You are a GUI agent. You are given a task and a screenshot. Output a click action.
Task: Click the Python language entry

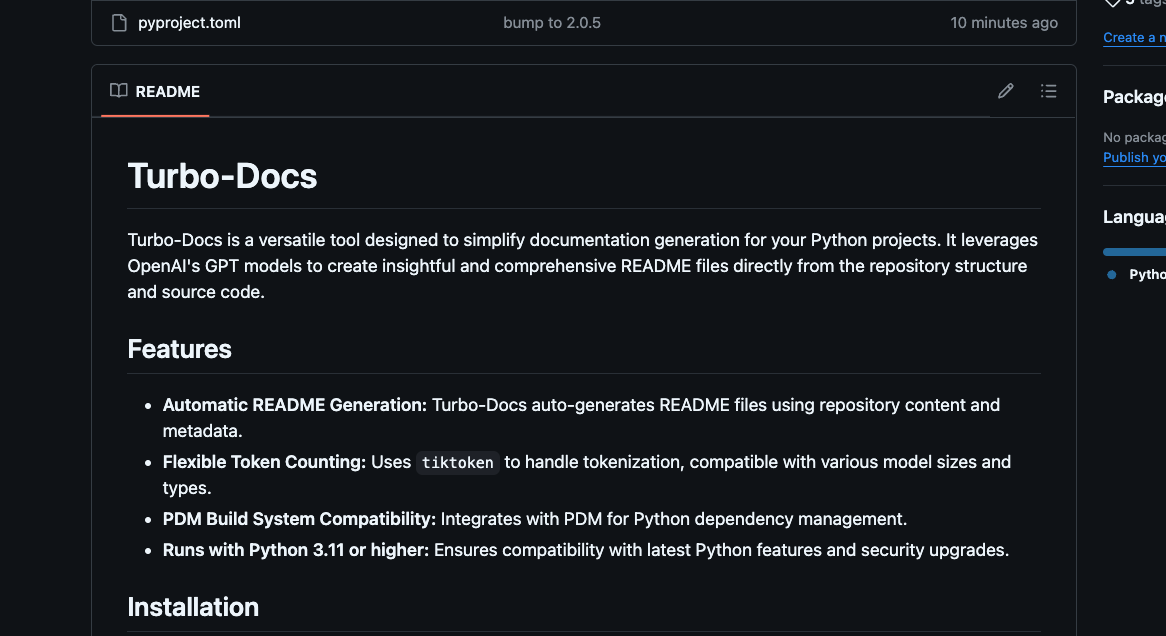coord(1147,274)
